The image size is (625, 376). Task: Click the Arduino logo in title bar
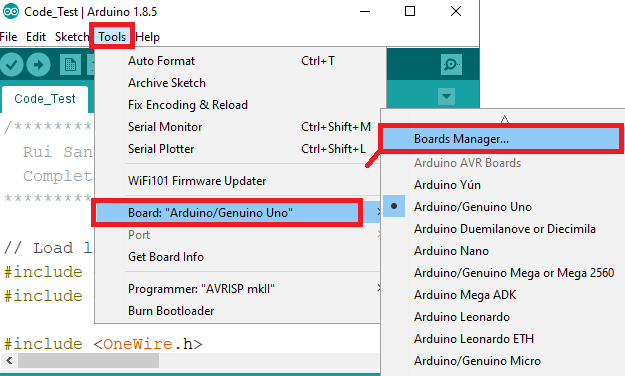coord(11,11)
